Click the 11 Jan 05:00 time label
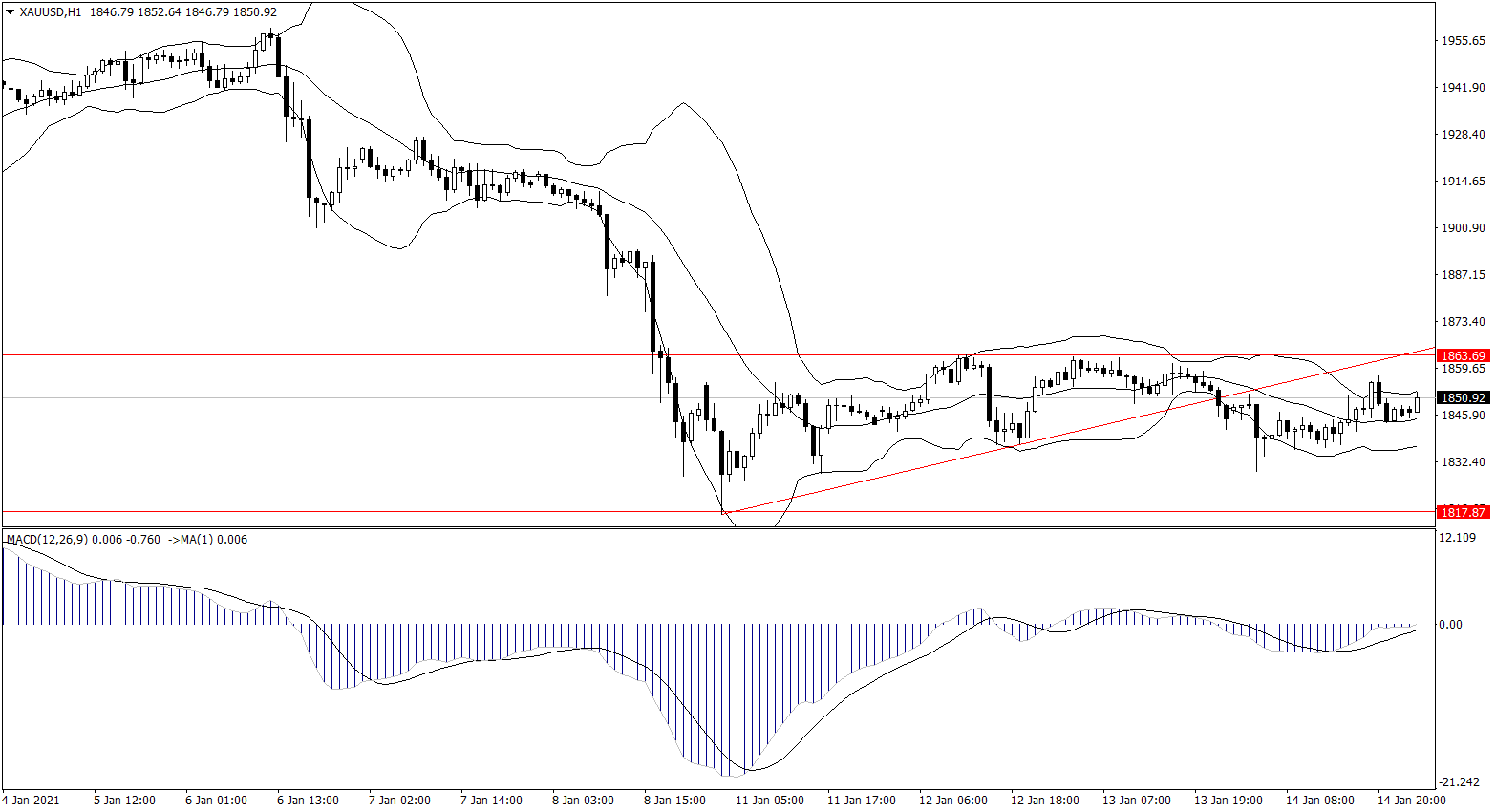The image size is (1496, 812). coord(769,801)
